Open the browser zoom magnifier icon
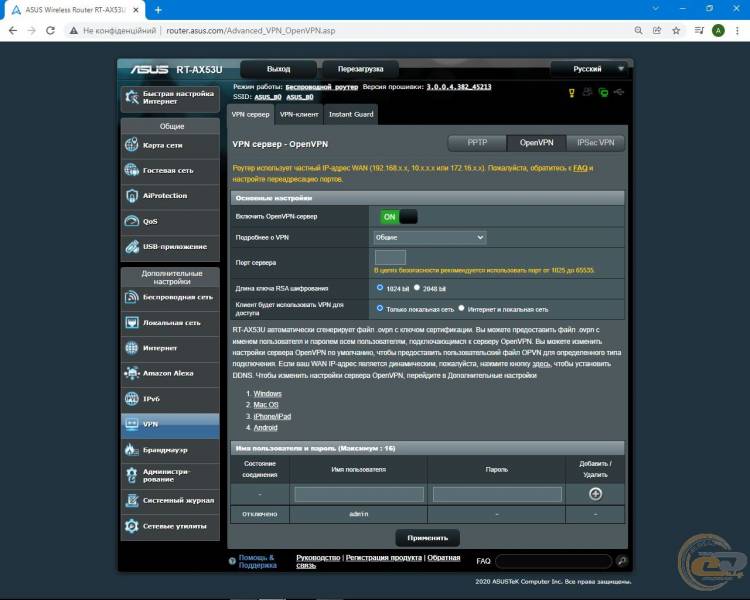750x600 pixels. 639,31
